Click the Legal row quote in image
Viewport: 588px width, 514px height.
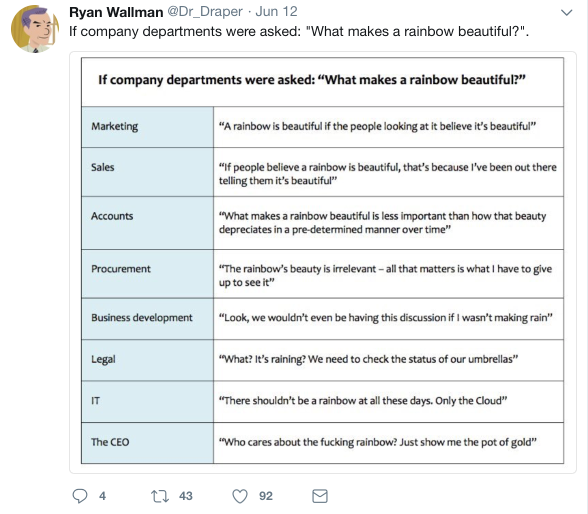(x=368, y=359)
